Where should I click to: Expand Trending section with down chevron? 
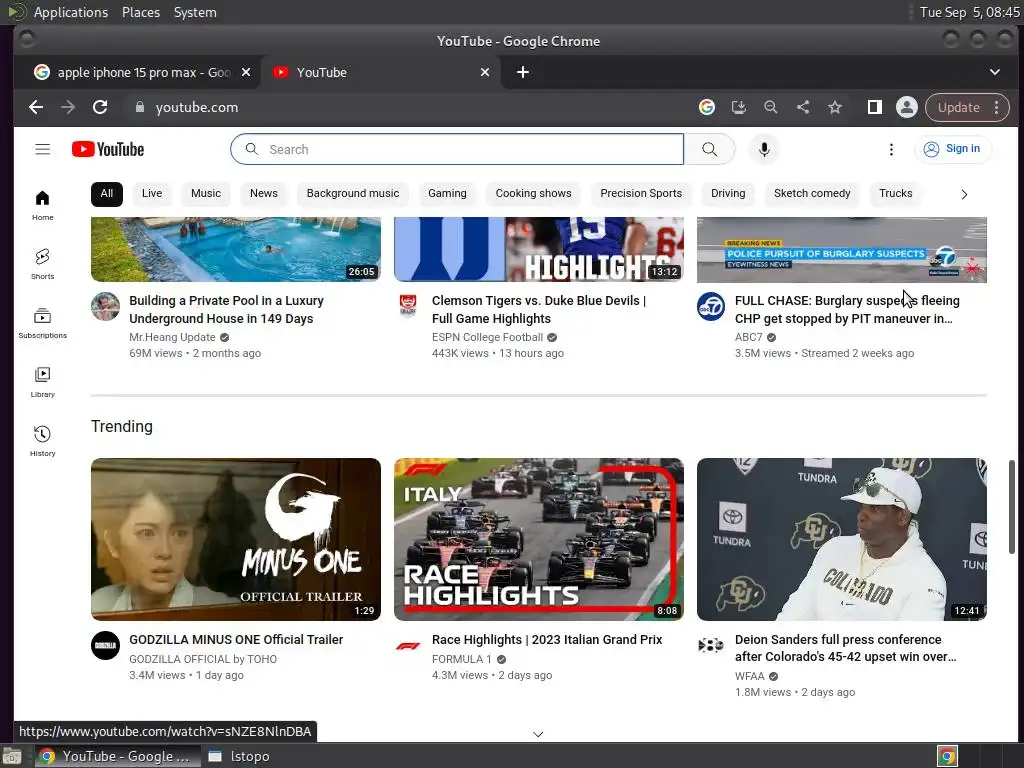(538, 734)
